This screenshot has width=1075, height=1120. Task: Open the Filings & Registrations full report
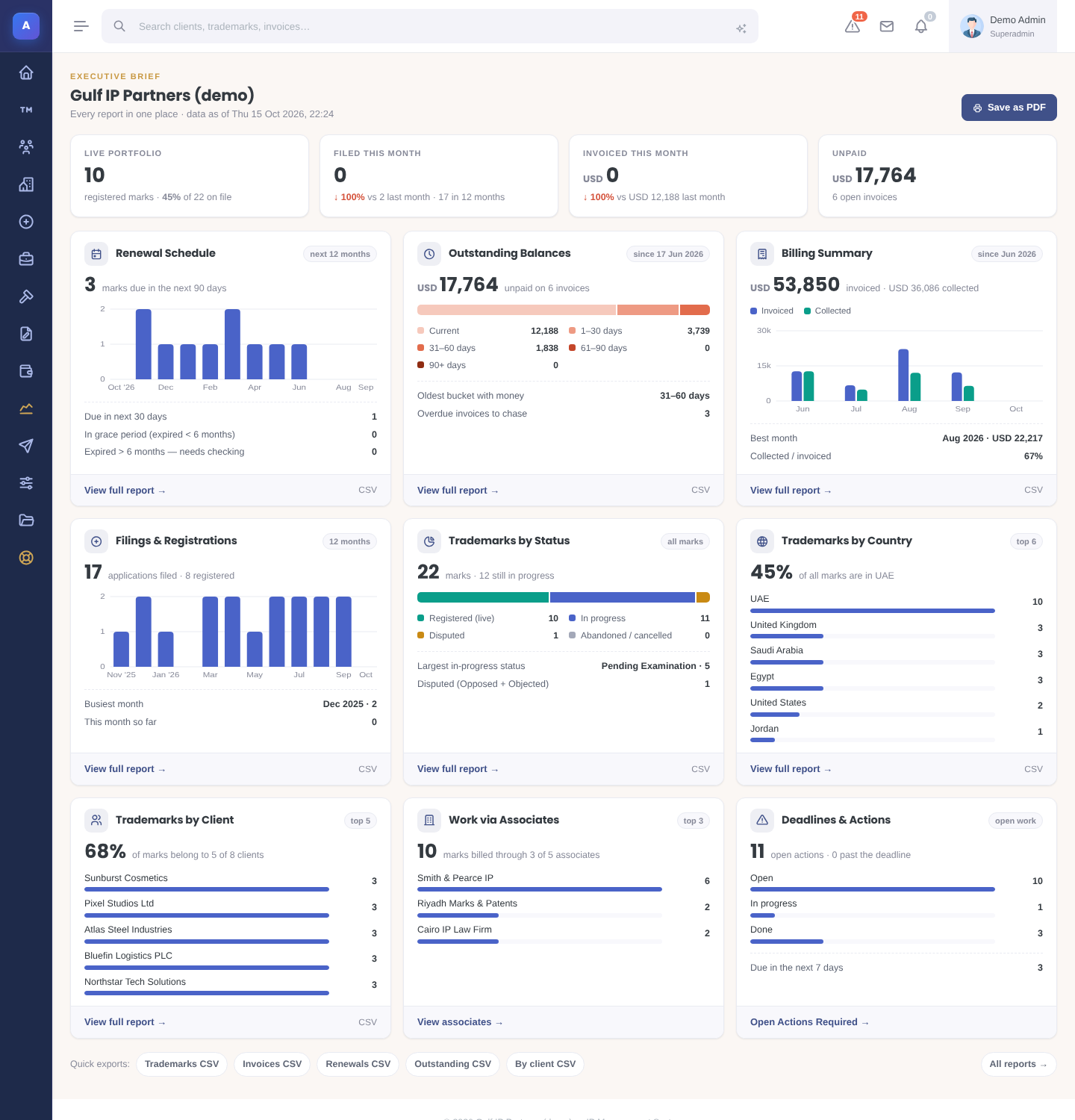(125, 769)
